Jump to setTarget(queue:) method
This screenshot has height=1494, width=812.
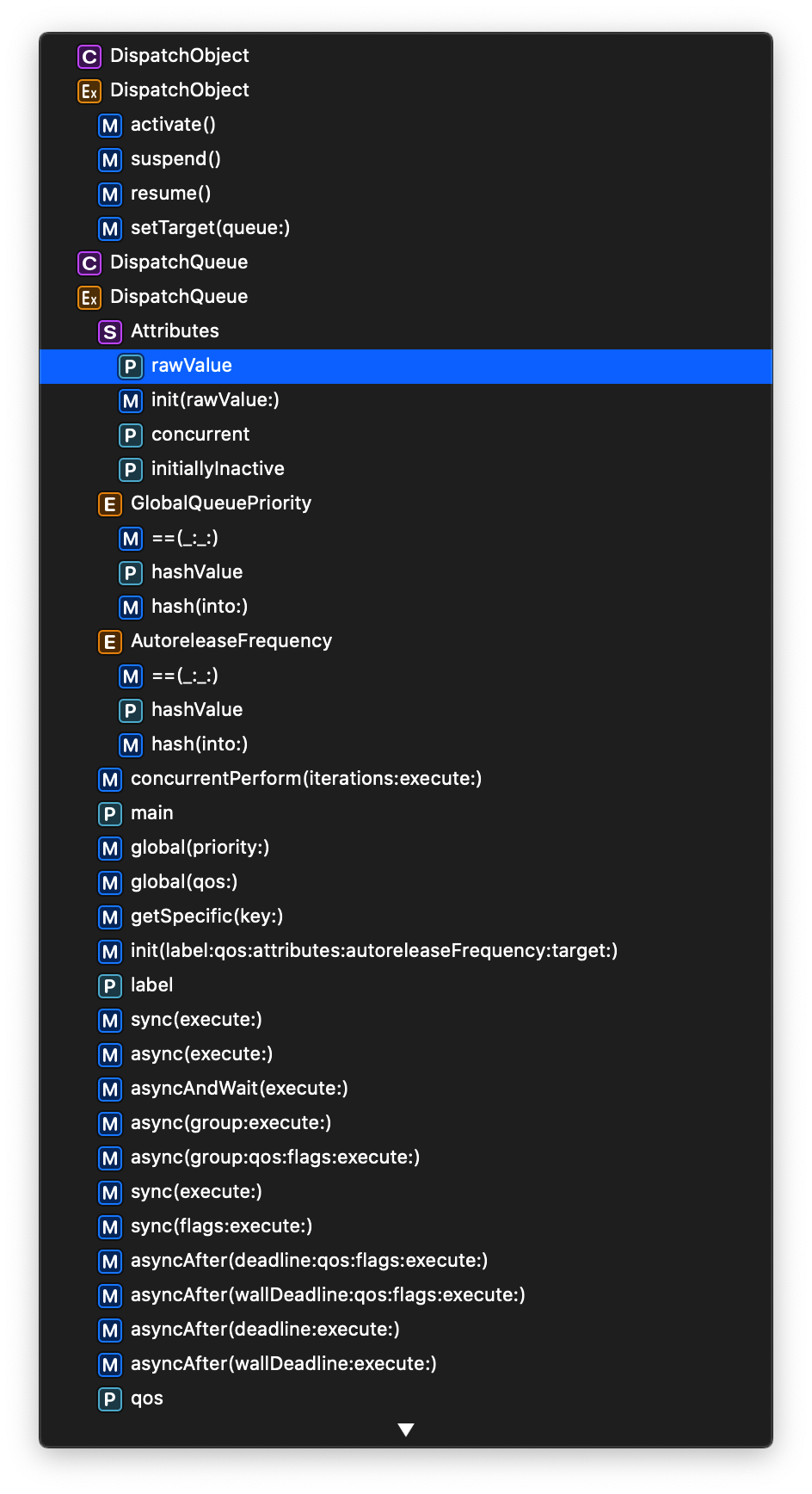pyautogui.click(x=406, y=228)
